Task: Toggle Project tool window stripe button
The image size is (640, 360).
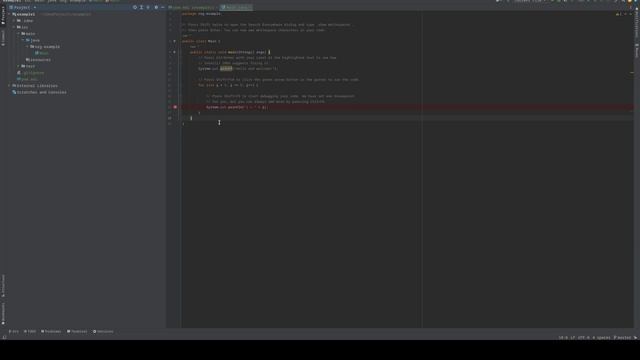Action: pyautogui.click(x=3, y=16)
